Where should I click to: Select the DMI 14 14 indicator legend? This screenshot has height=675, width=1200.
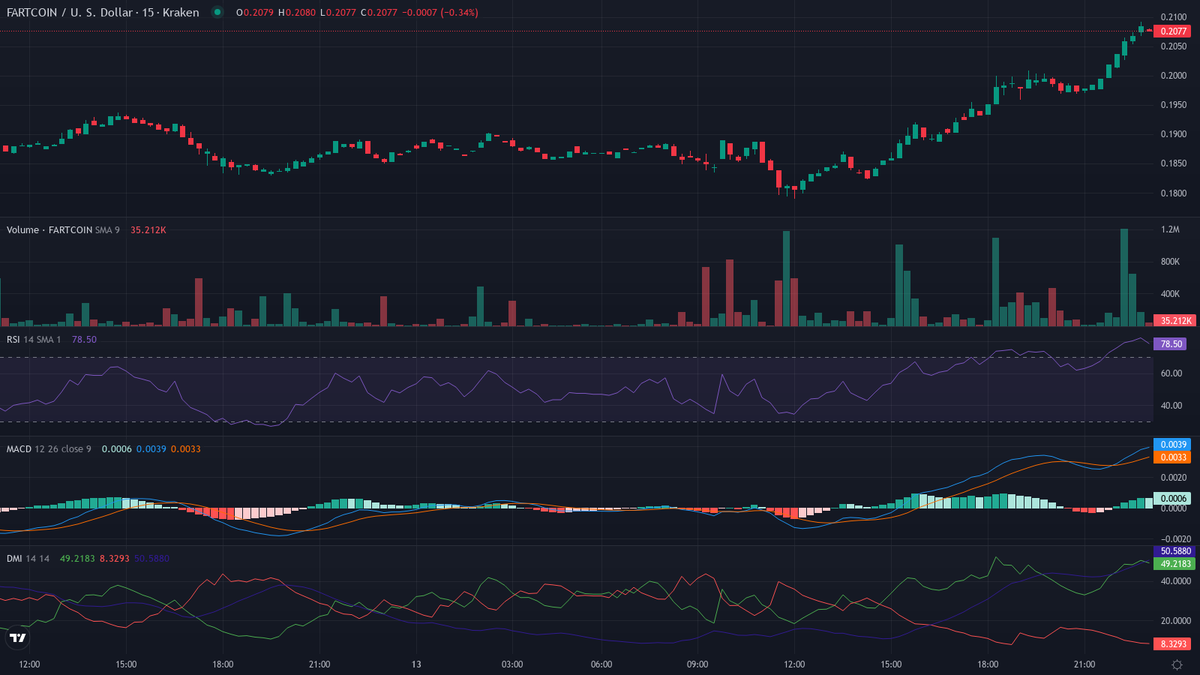coord(30,558)
